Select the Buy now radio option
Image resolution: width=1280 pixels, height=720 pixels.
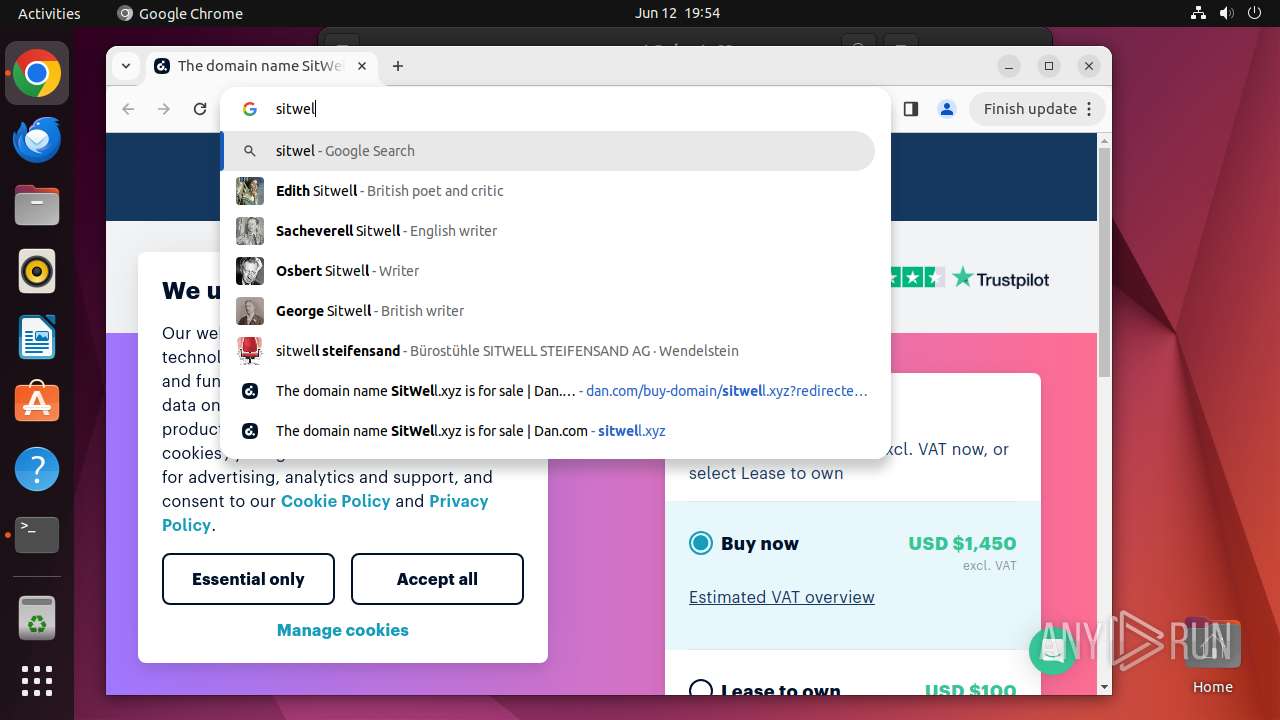coord(701,543)
